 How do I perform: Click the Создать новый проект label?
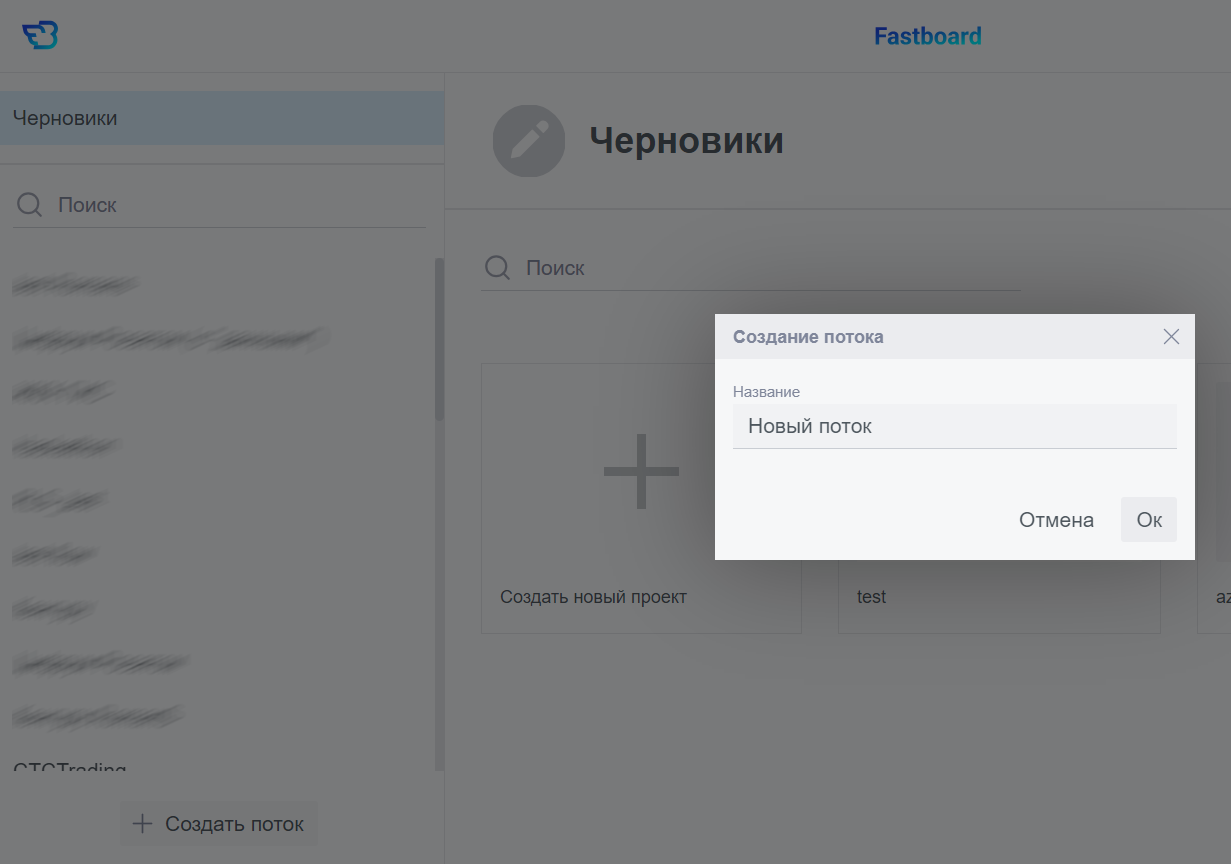593,597
